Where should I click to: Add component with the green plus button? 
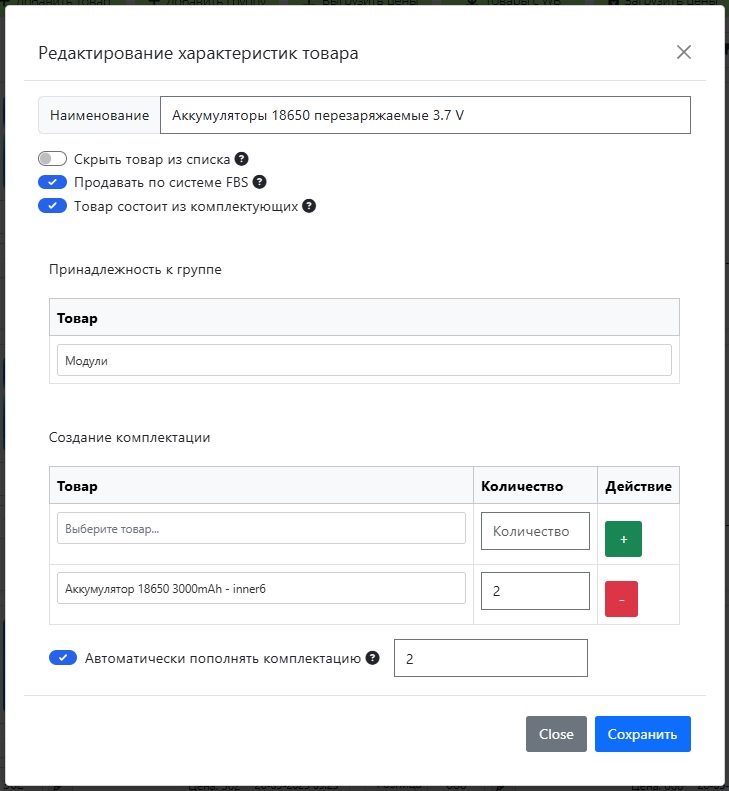coord(623,539)
